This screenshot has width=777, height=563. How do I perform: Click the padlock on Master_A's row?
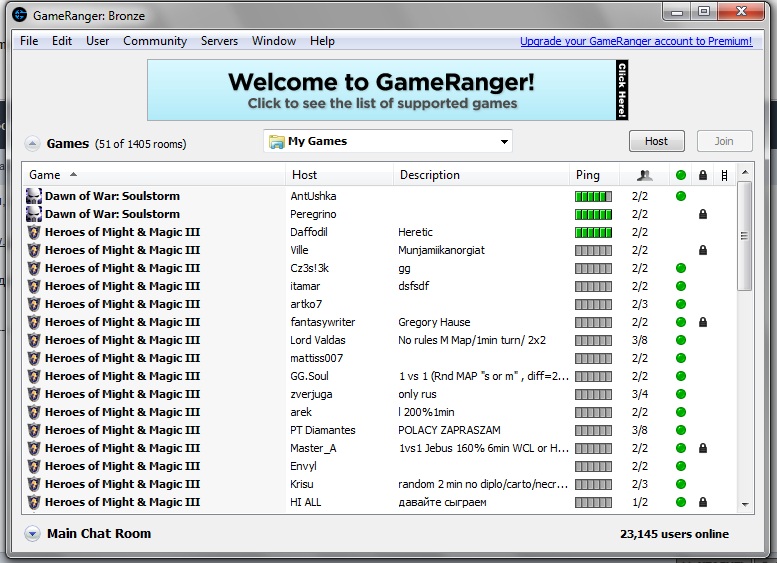click(x=703, y=448)
